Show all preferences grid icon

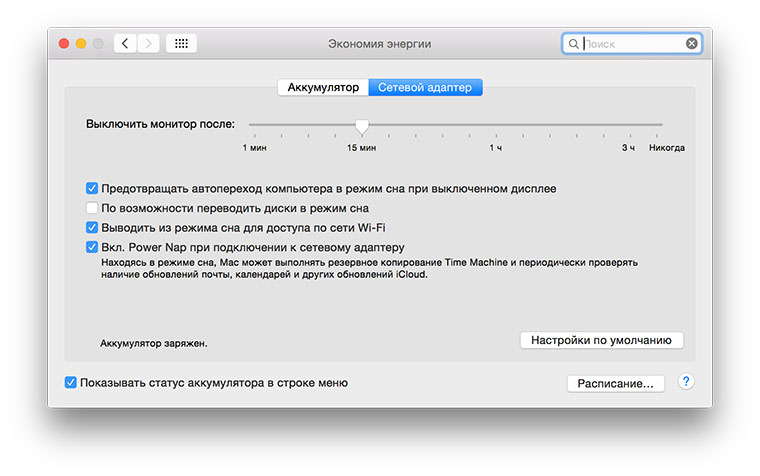tap(181, 44)
